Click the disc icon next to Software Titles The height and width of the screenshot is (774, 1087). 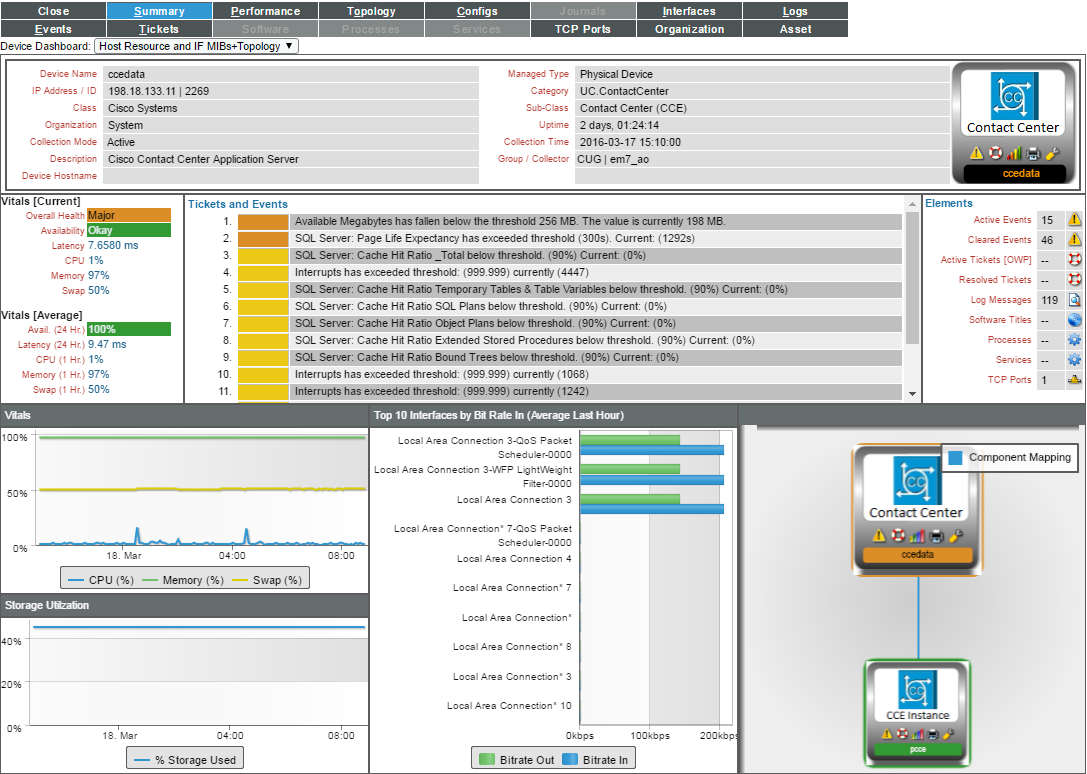1075,320
